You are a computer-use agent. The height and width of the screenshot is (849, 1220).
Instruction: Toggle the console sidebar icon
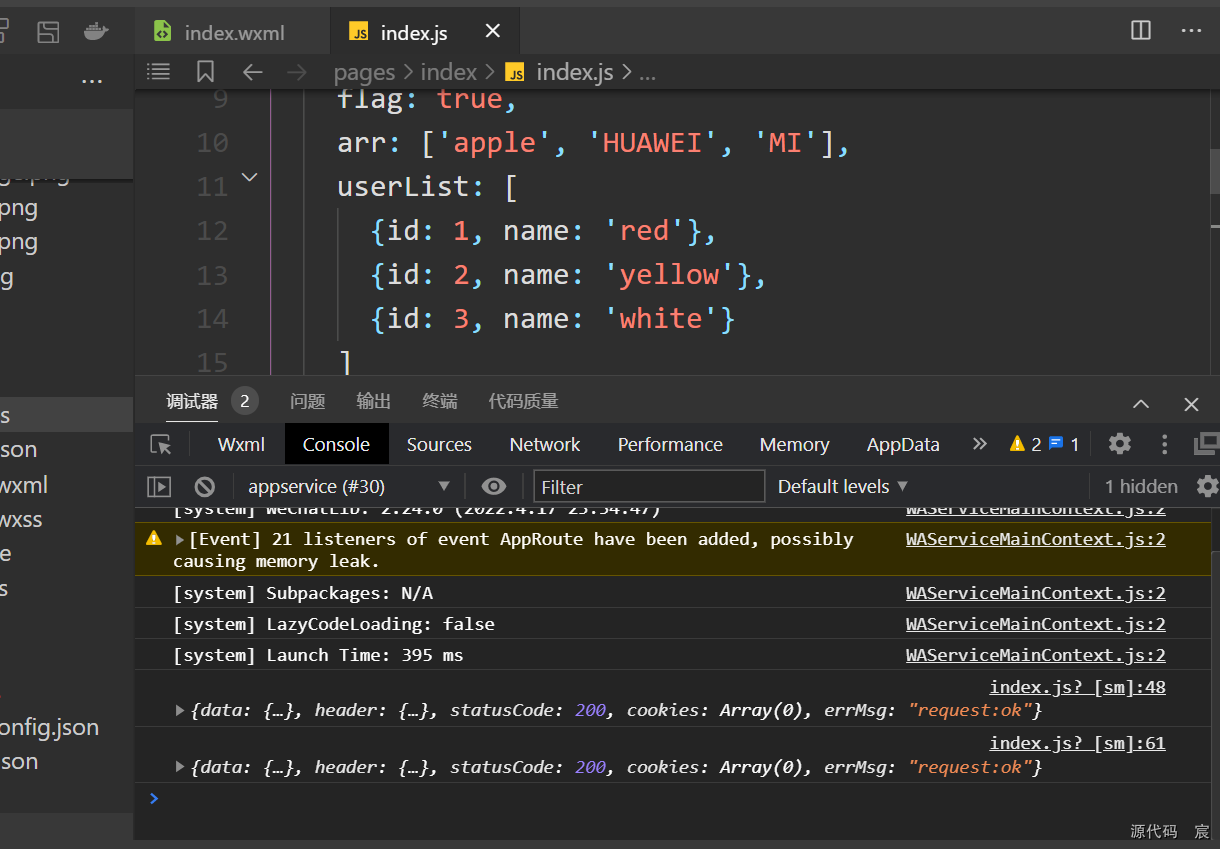(159, 486)
